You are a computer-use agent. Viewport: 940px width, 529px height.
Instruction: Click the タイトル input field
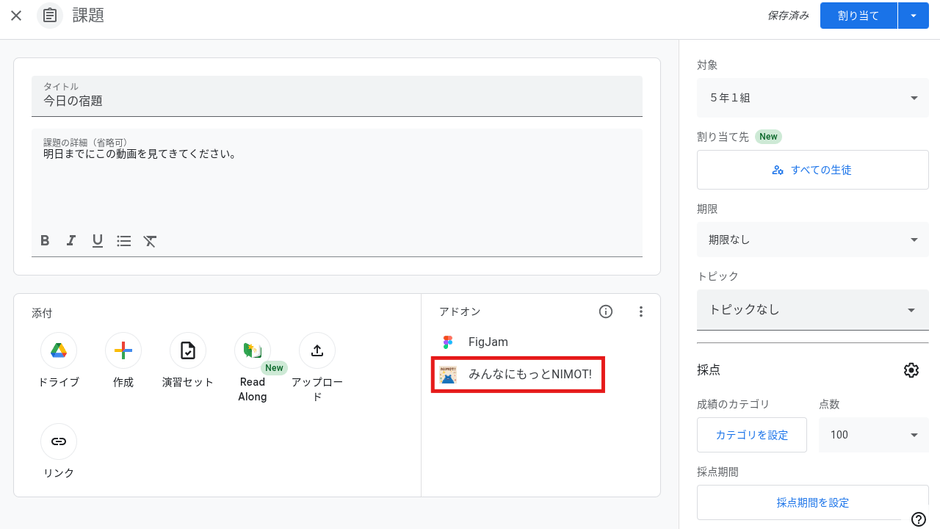(337, 101)
